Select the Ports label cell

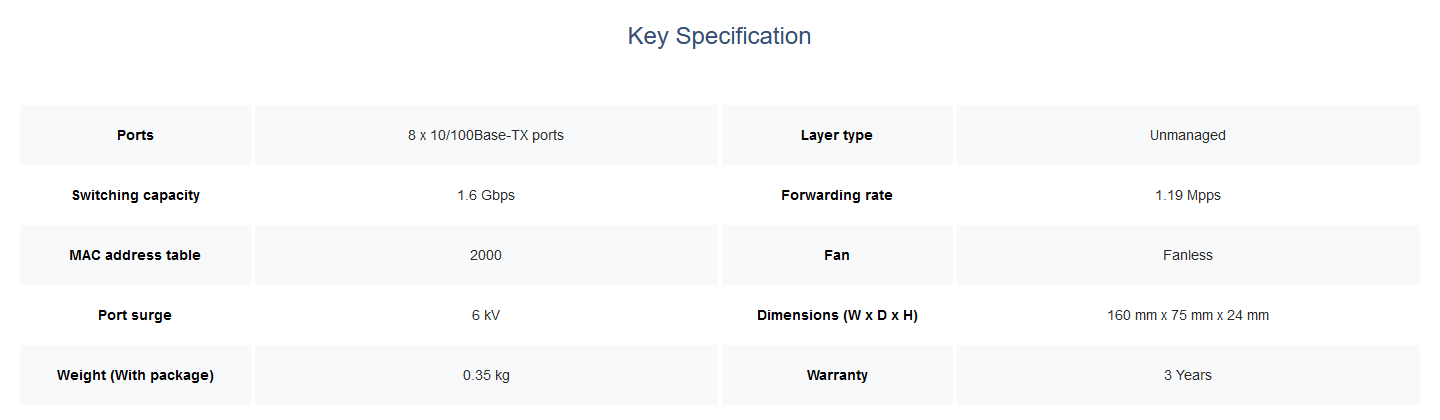point(135,135)
